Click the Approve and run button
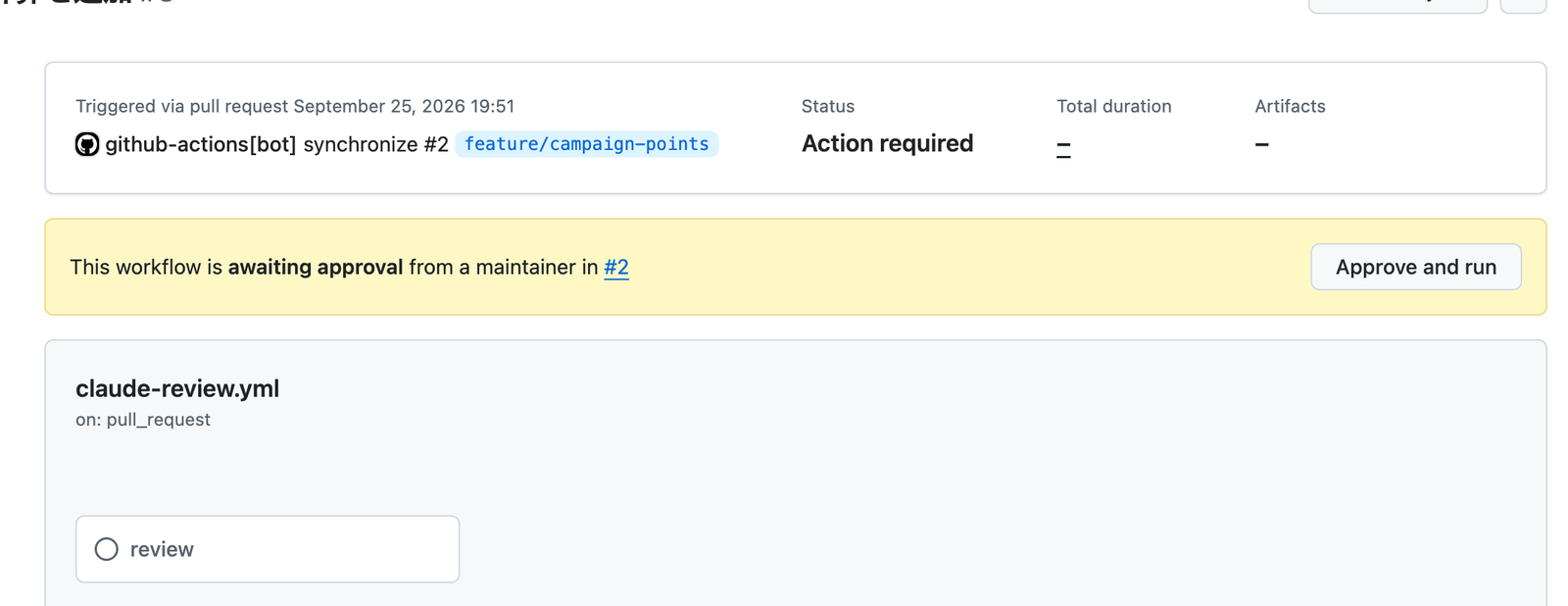This screenshot has height=606, width=1568. point(1415,267)
